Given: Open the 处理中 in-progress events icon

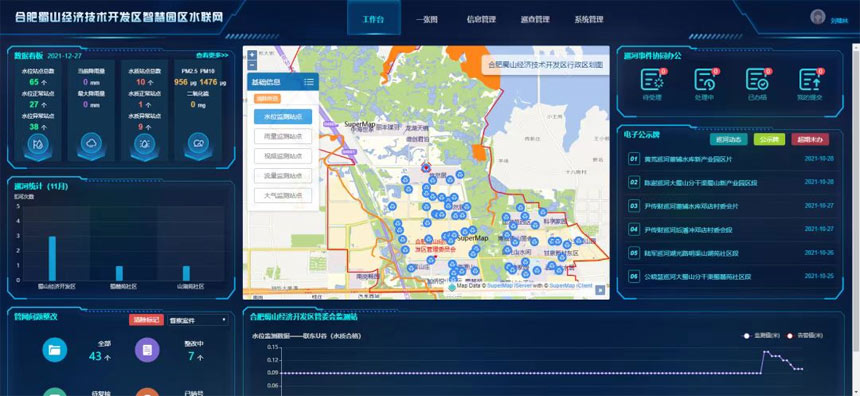Looking at the screenshot, I should pyautogui.click(x=705, y=81).
